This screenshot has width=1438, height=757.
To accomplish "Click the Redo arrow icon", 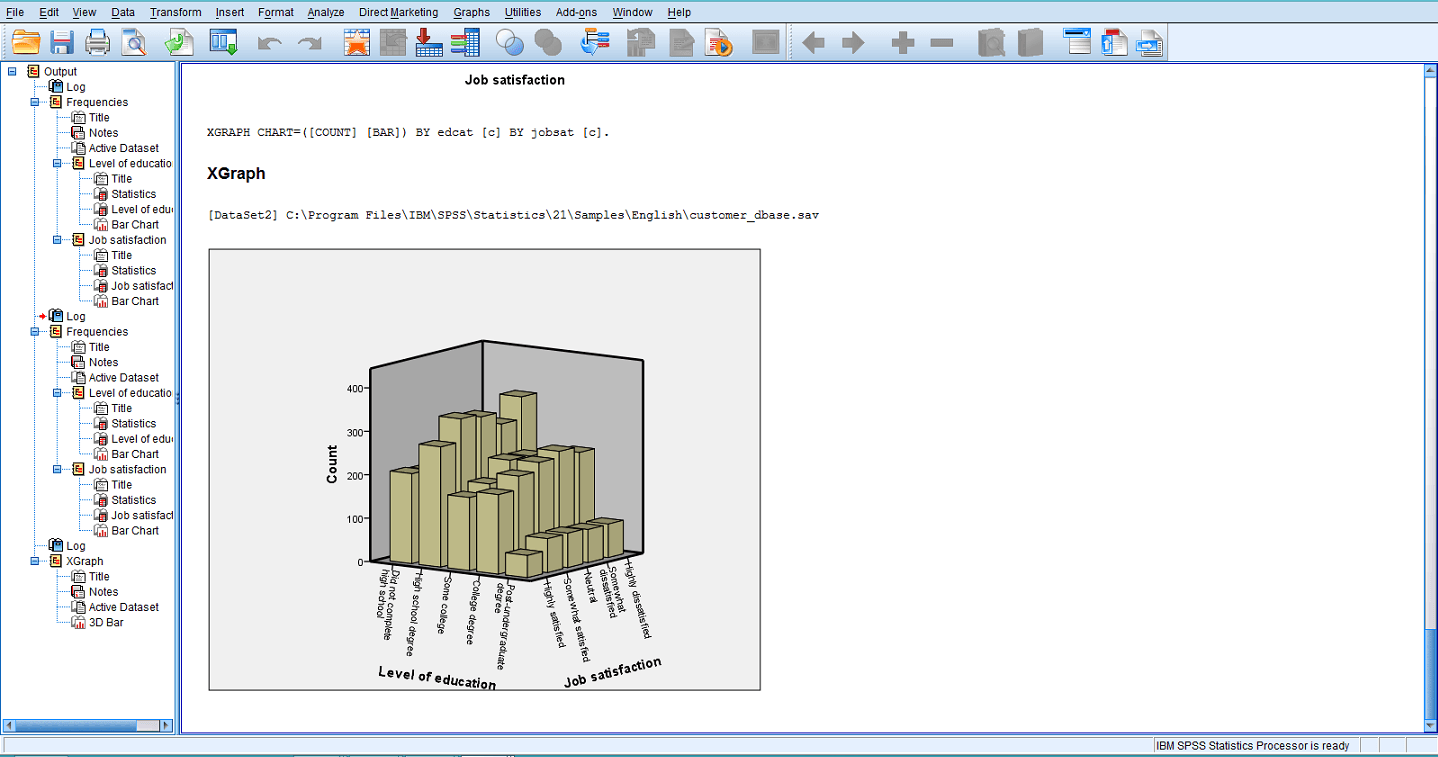I will 310,43.
